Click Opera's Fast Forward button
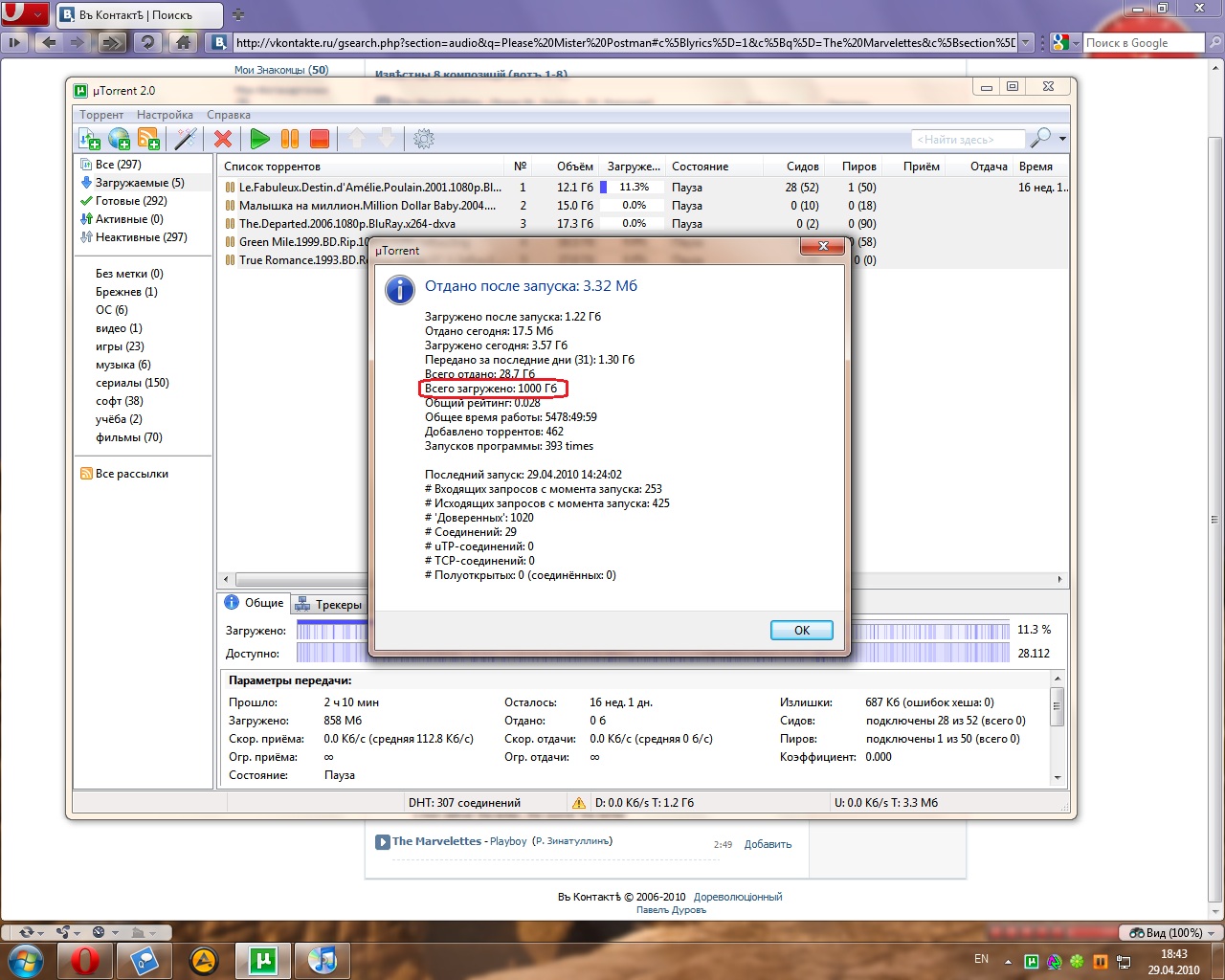The height and width of the screenshot is (980, 1225). pos(112,42)
